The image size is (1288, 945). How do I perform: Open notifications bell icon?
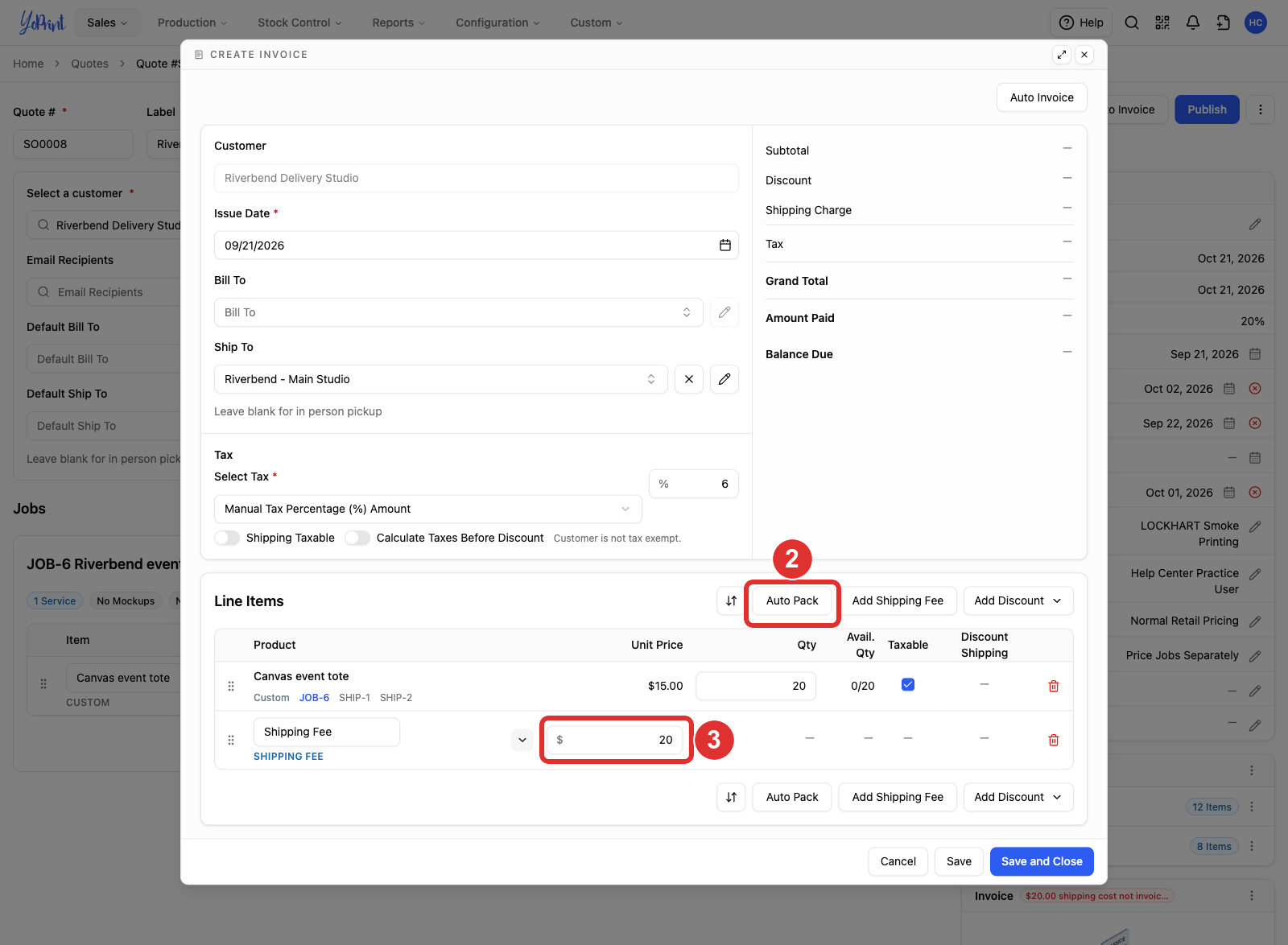click(x=1192, y=23)
